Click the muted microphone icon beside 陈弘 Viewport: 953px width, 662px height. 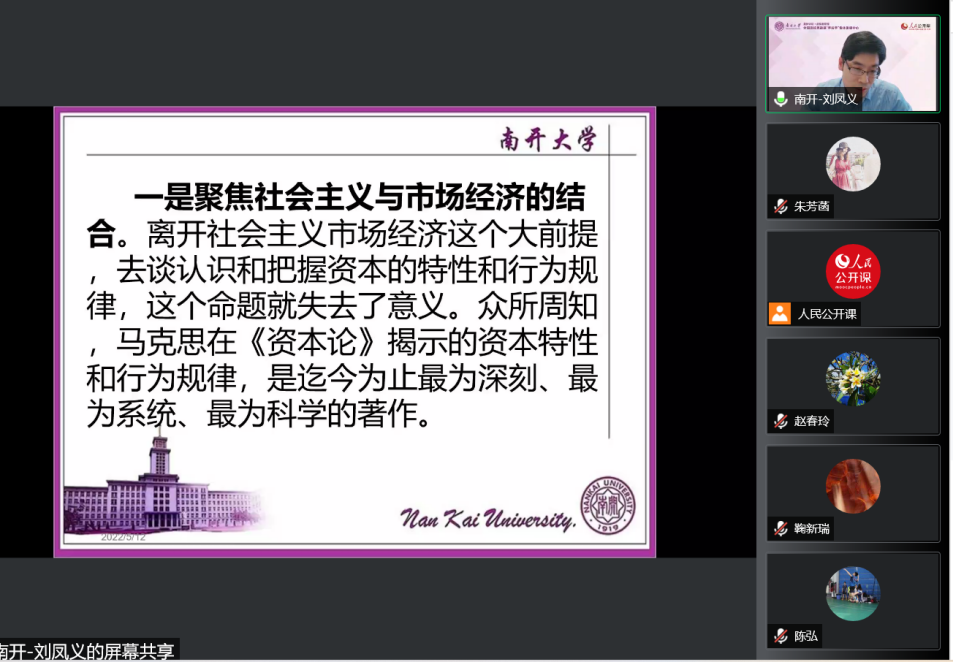coord(780,636)
